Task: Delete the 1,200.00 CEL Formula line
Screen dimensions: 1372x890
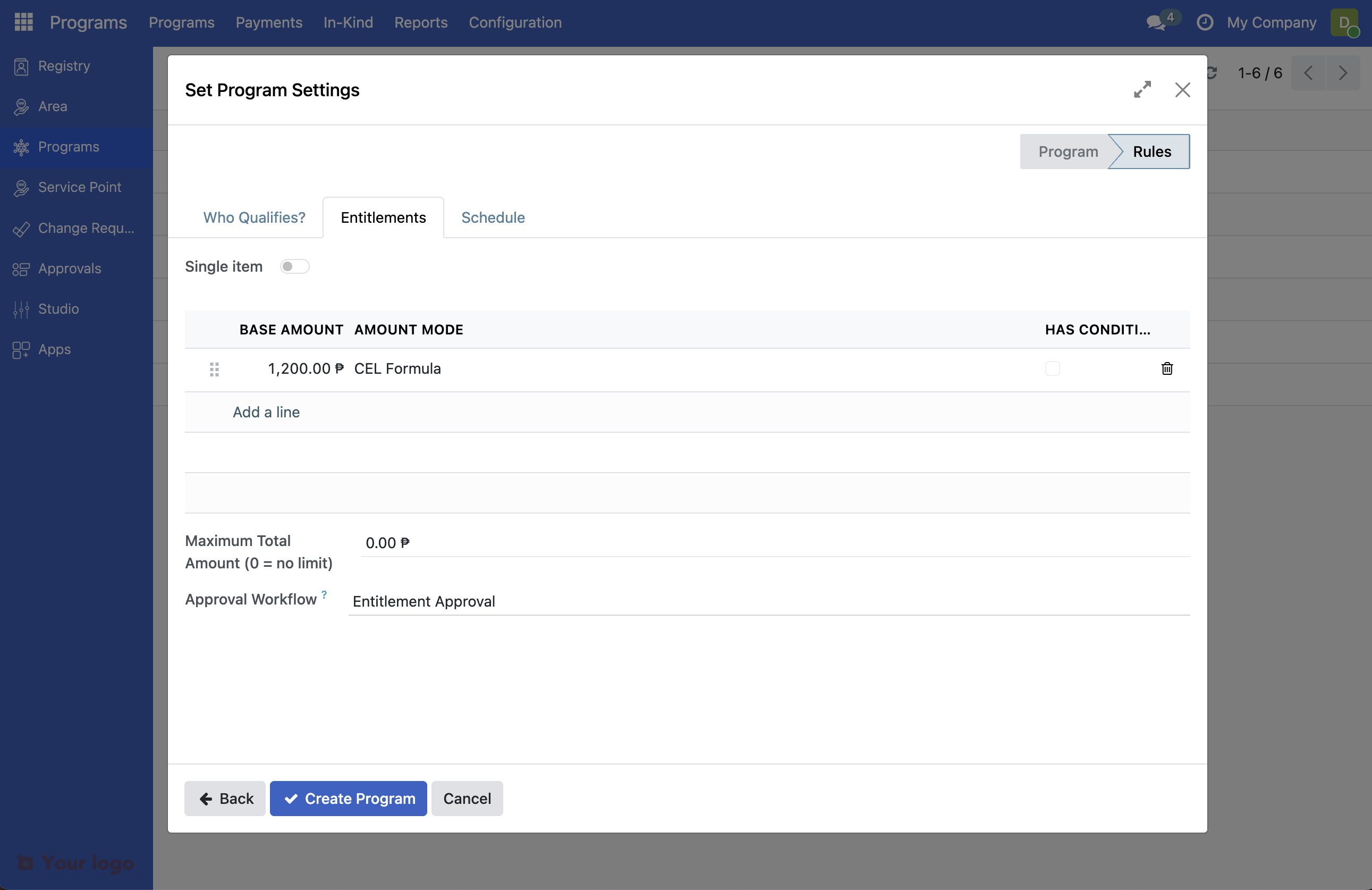Action: [1167, 368]
